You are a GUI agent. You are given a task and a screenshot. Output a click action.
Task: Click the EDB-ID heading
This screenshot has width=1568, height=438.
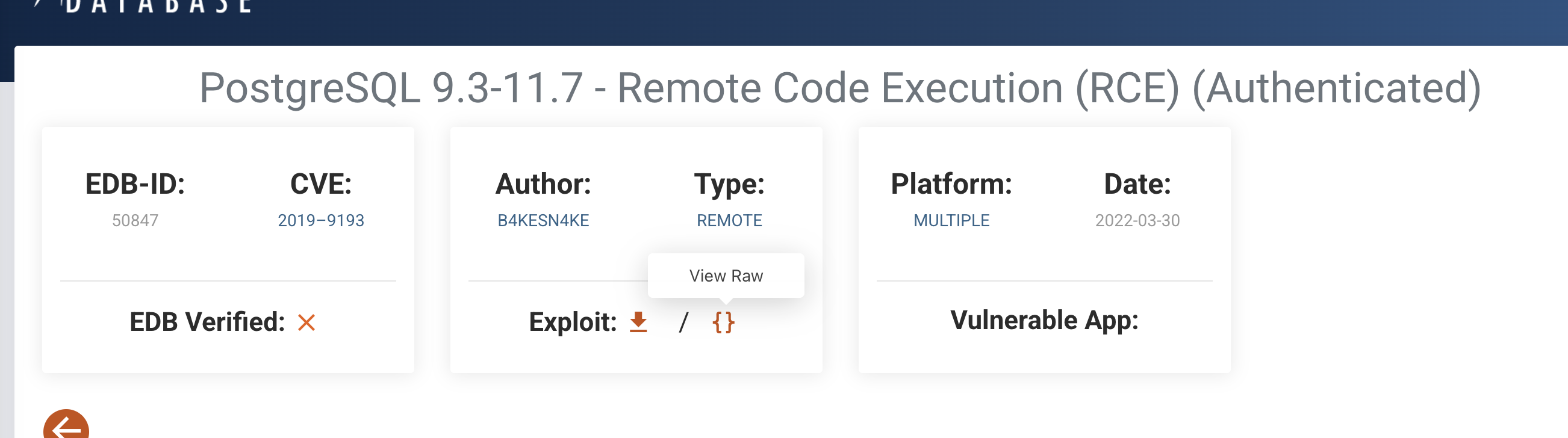pos(135,184)
